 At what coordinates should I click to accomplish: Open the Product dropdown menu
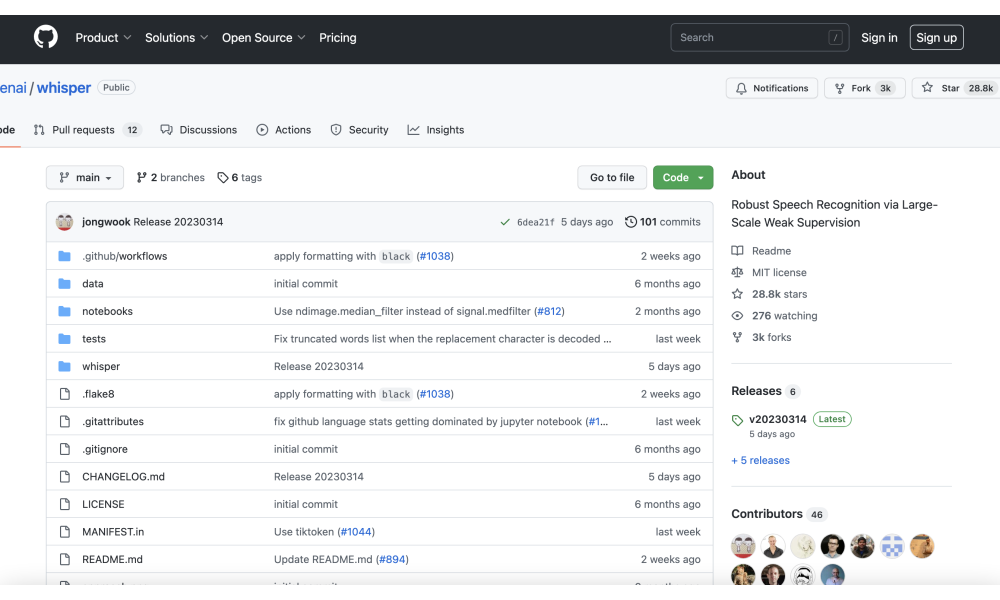103,38
